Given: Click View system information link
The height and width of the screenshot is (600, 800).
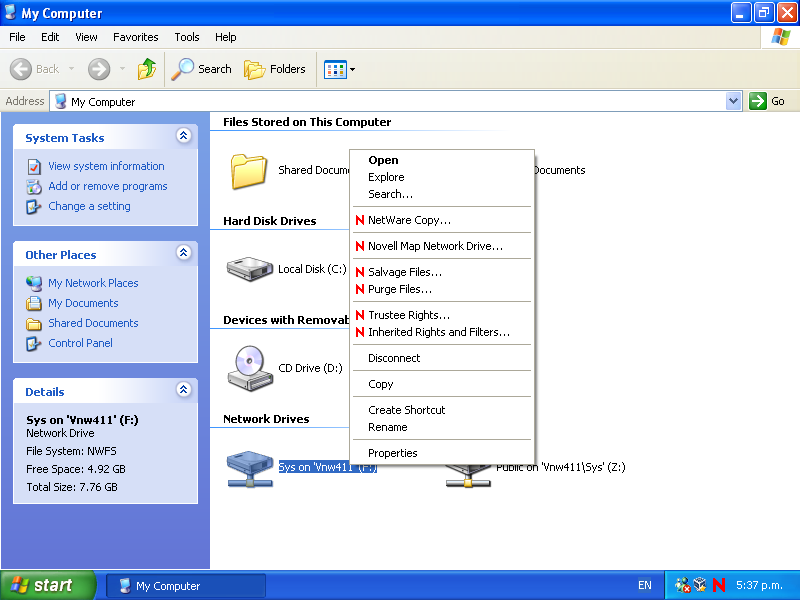Looking at the screenshot, I should (x=106, y=166).
